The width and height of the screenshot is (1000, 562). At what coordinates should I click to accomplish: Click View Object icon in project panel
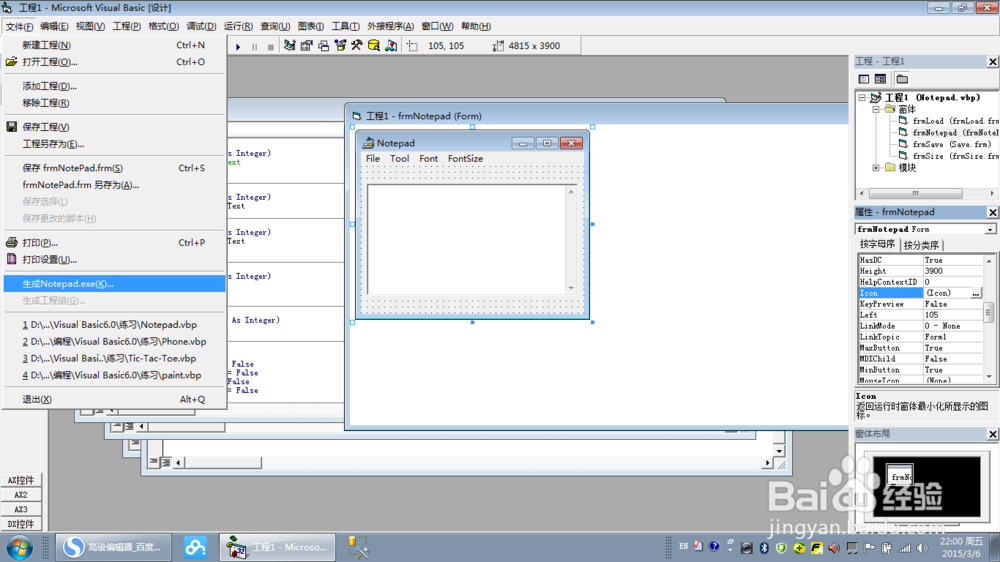coord(881,79)
